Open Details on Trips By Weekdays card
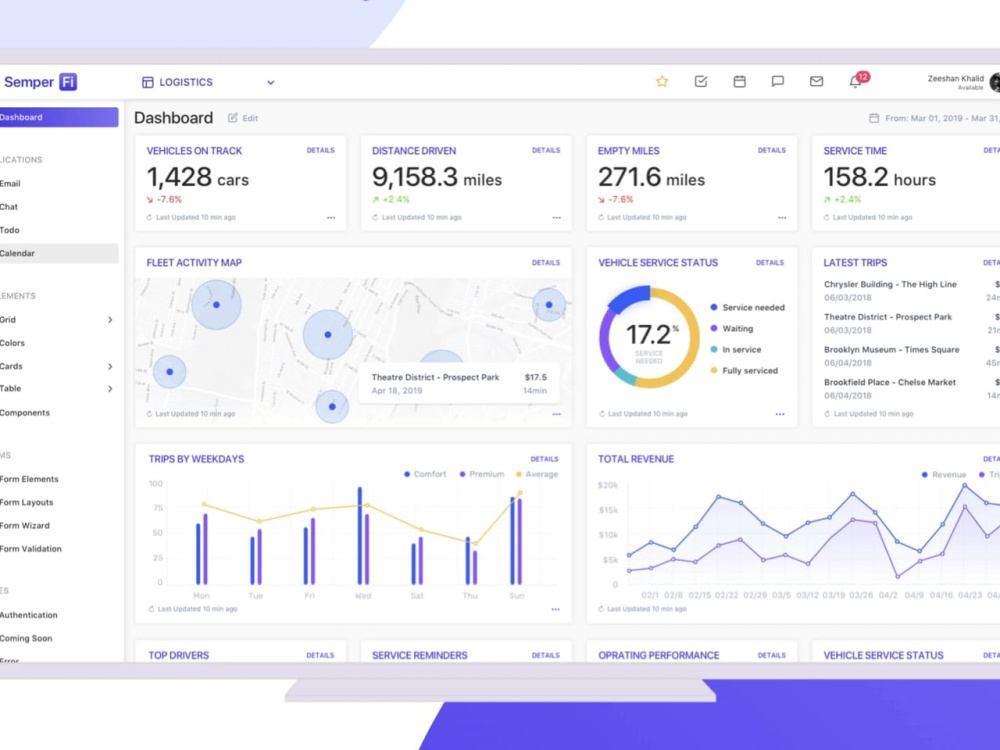This screenshot has height=750, width=1000. [545, 459]
